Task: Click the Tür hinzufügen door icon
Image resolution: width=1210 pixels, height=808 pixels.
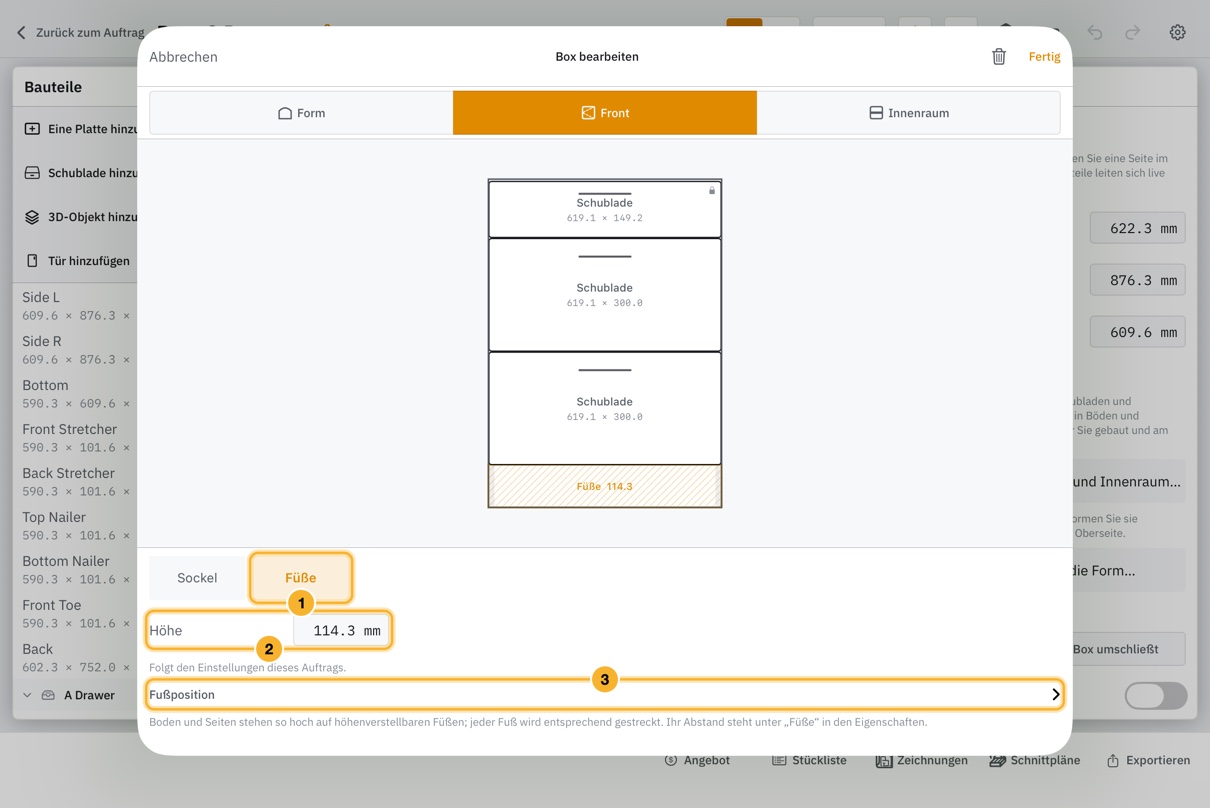Action: coord(32,261)
